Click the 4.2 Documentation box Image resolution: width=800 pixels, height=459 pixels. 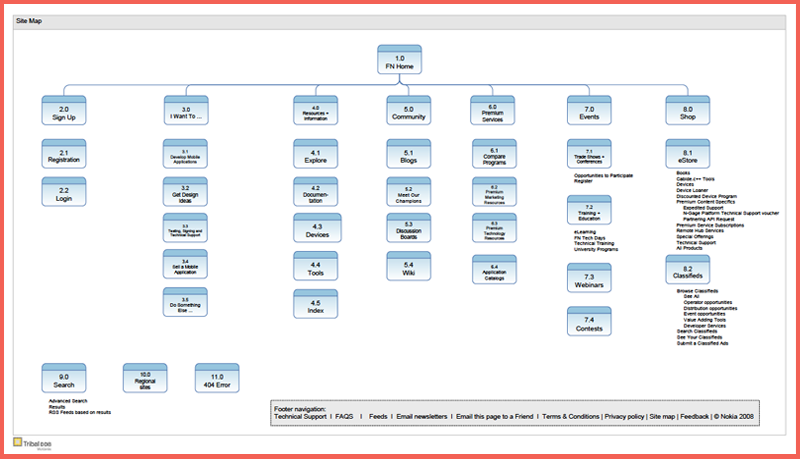[316, 192]
